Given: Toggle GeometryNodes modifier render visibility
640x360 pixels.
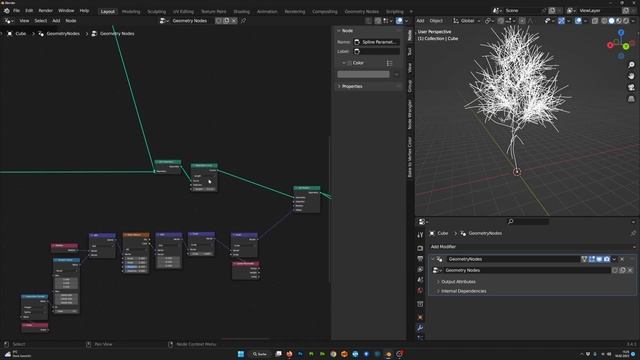Looking at the screenshot, I should click(x=607, y=259).
